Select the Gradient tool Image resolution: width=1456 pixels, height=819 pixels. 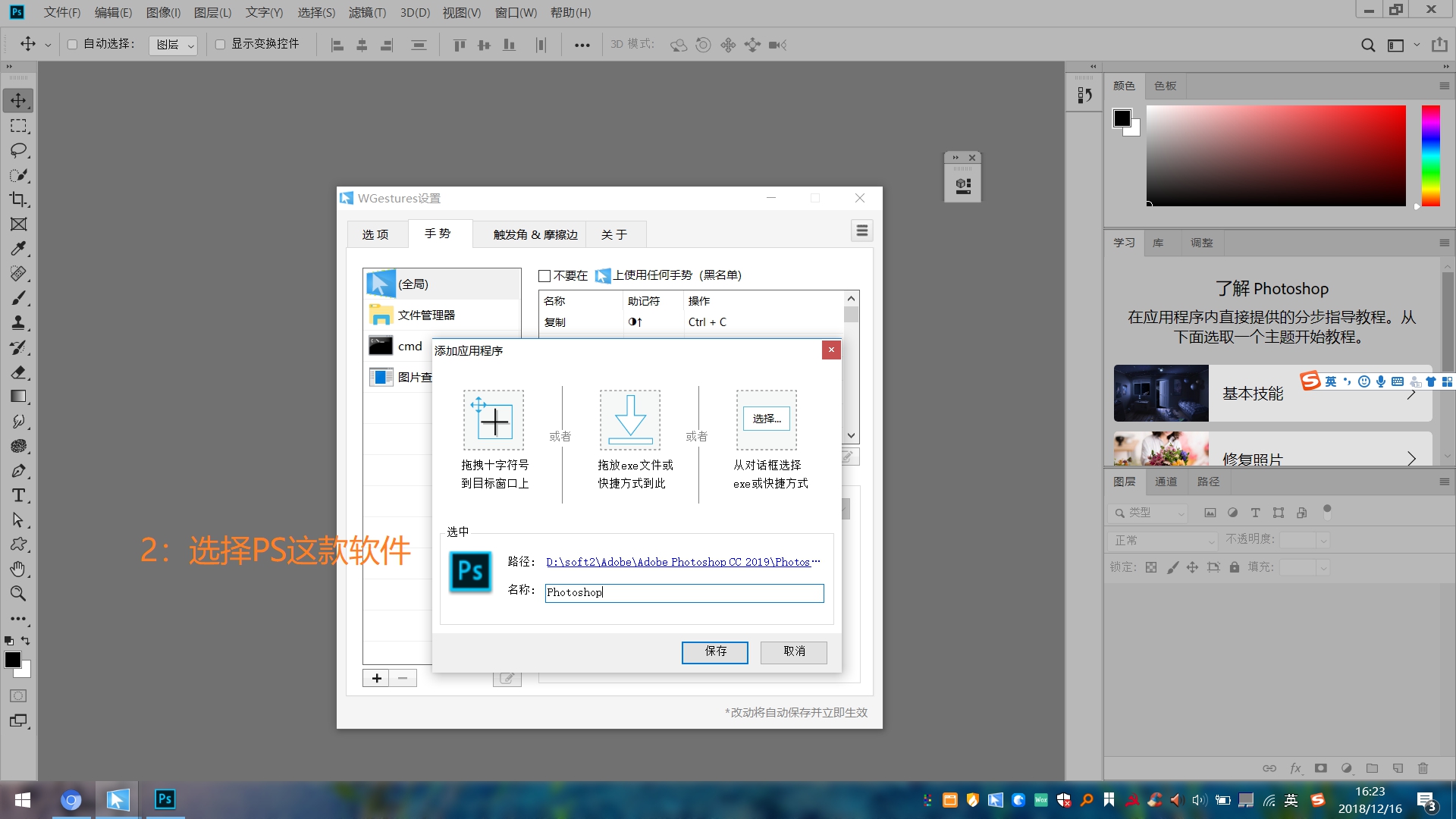[18, 397]
